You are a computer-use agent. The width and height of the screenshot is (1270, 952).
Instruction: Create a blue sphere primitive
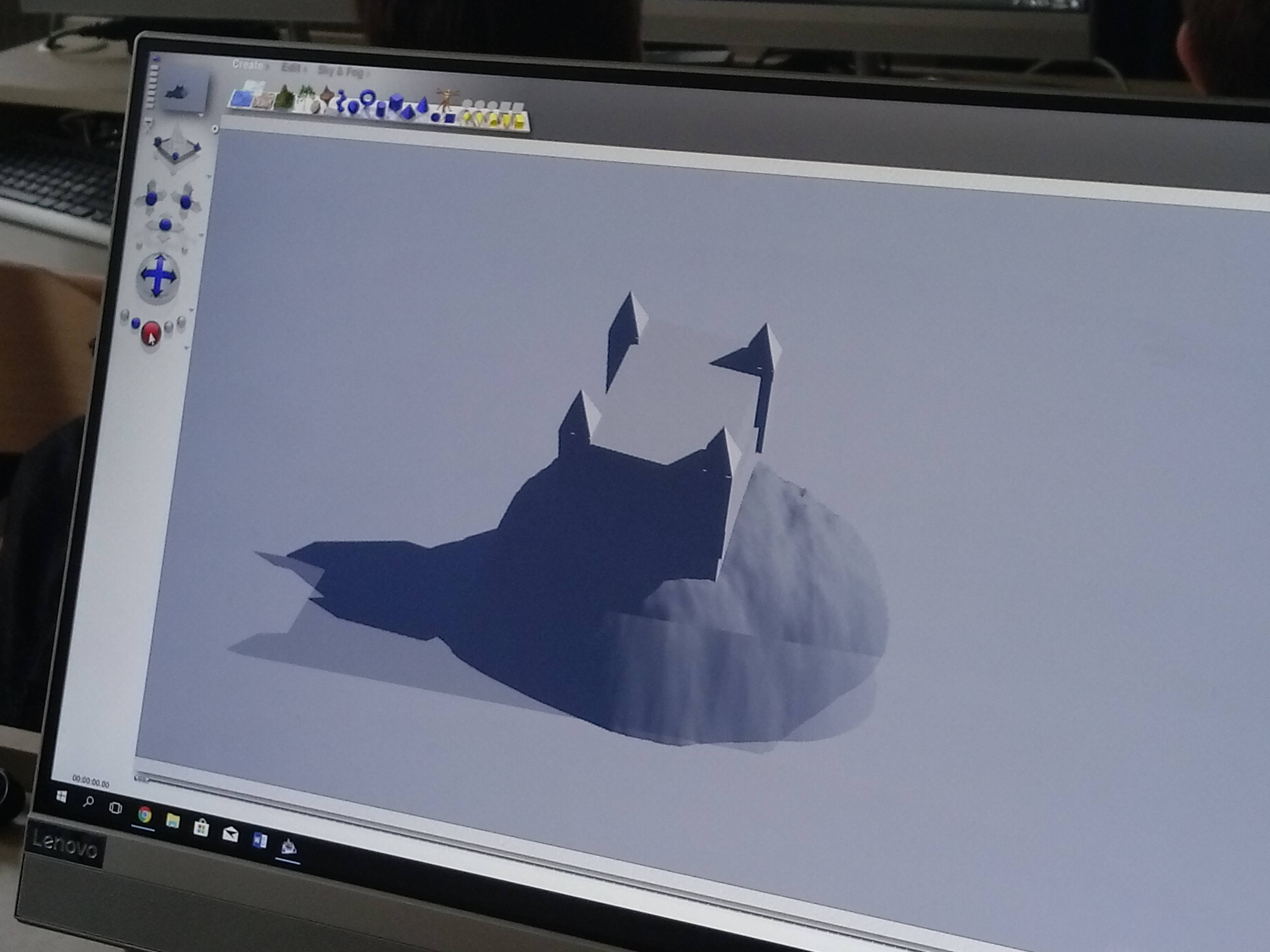pos(353,107)
